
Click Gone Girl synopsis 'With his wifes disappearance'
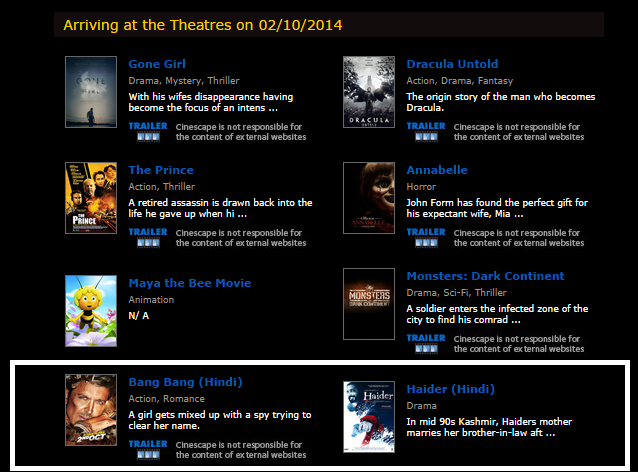tap(211, 102)
